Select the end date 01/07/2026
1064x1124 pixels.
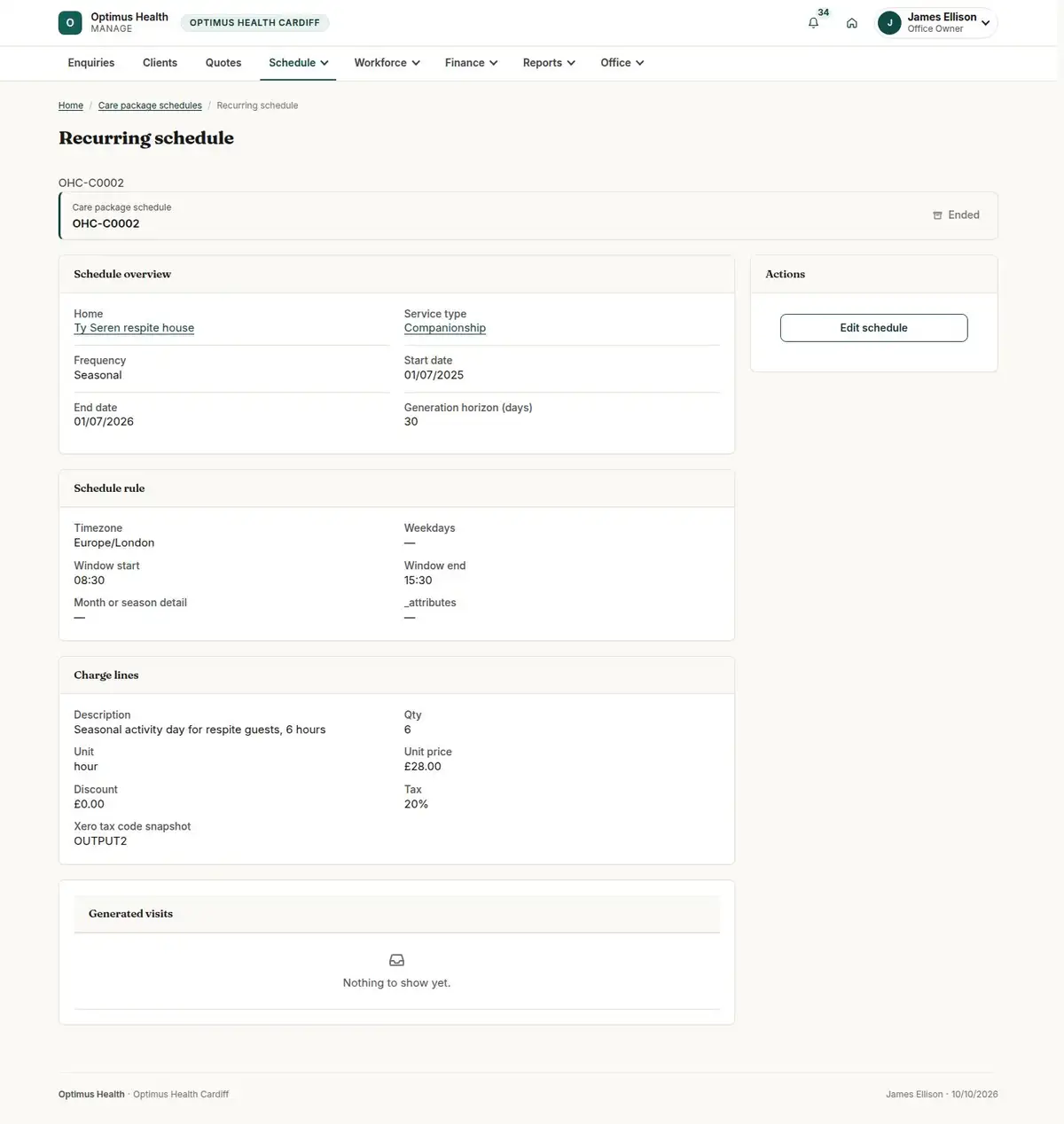104,422
